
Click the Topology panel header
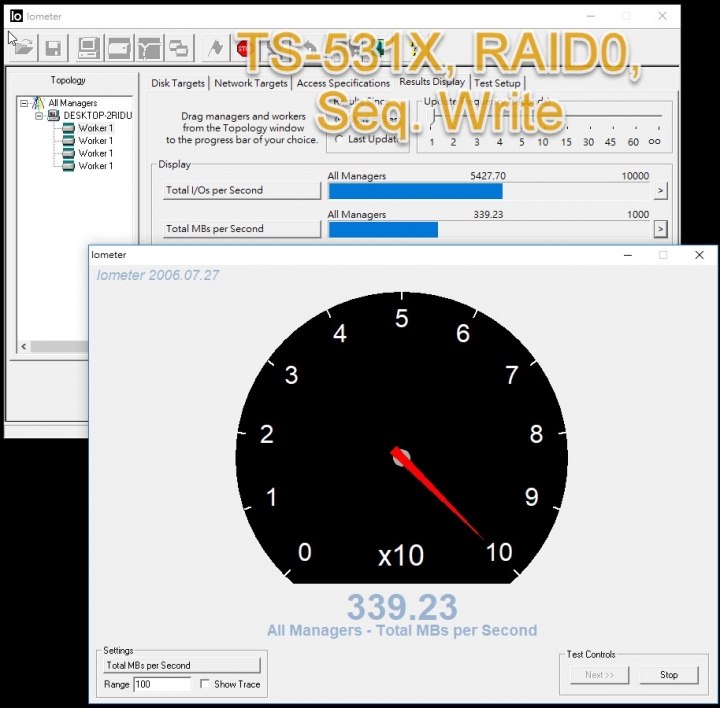[x=68, y=80]
